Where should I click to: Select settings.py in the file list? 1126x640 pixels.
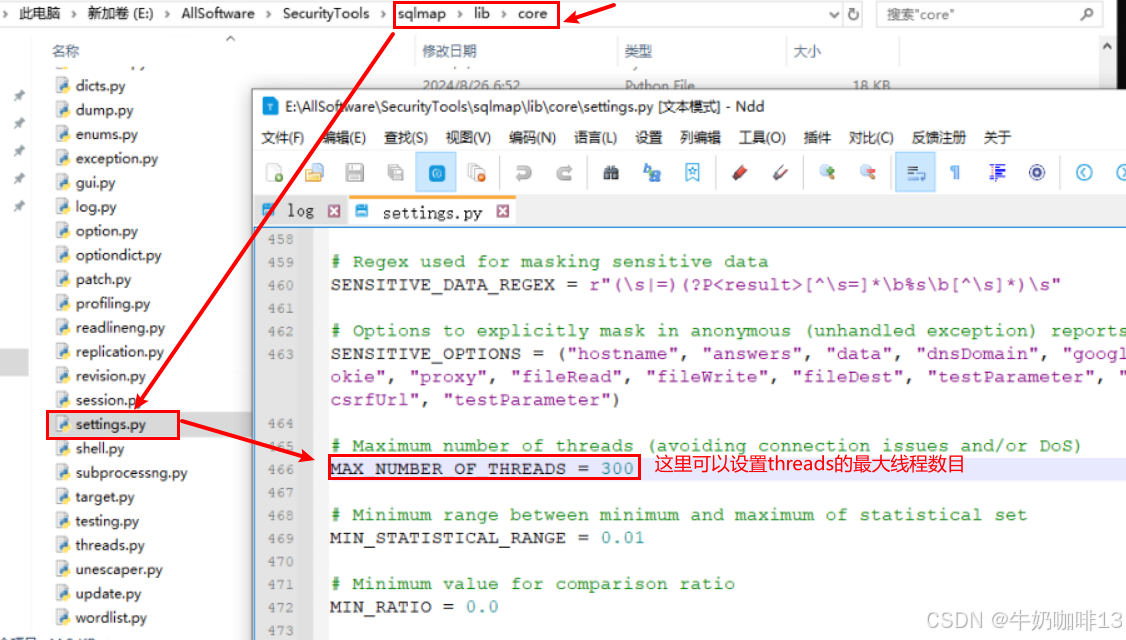111,425
